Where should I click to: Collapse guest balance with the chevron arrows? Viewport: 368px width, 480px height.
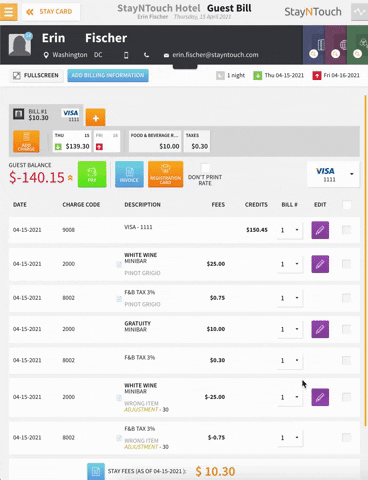(x=70, y=178)
